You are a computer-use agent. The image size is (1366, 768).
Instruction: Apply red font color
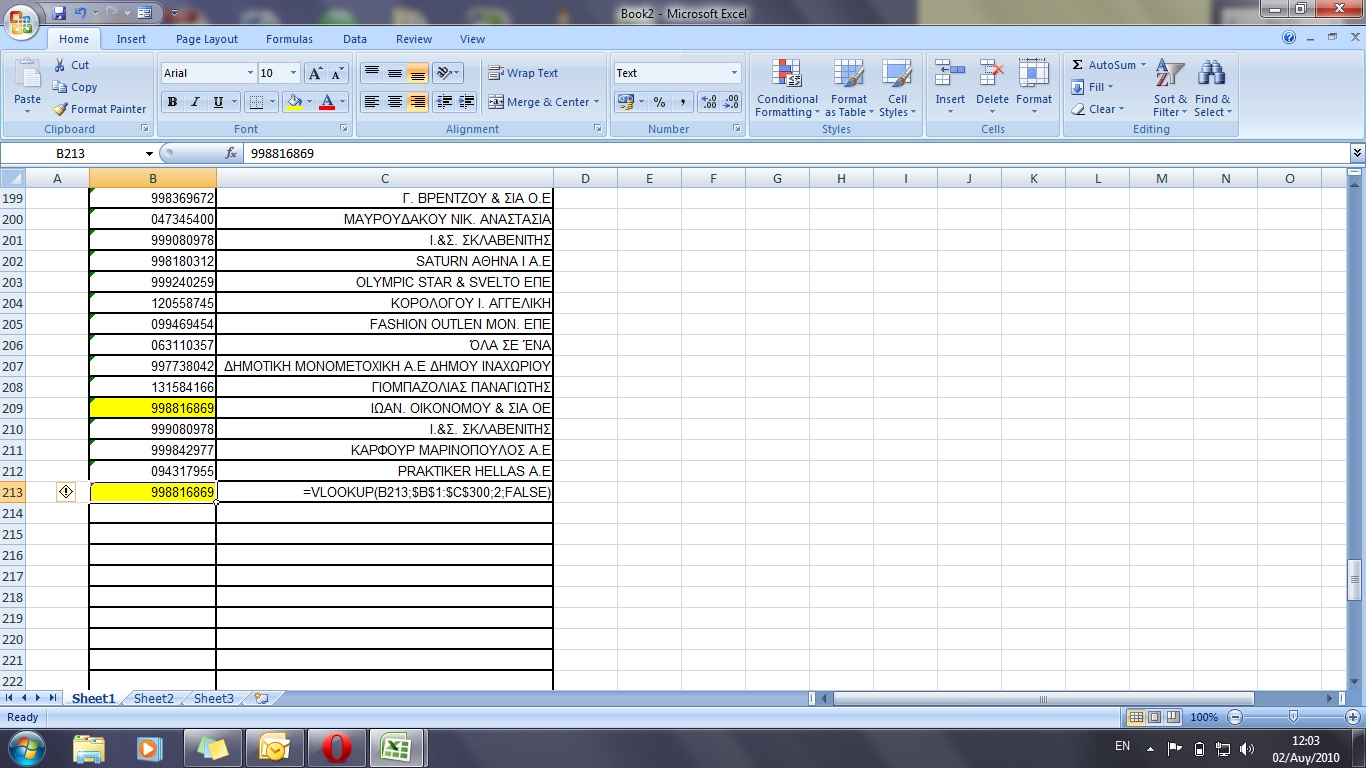click(326, 102)
